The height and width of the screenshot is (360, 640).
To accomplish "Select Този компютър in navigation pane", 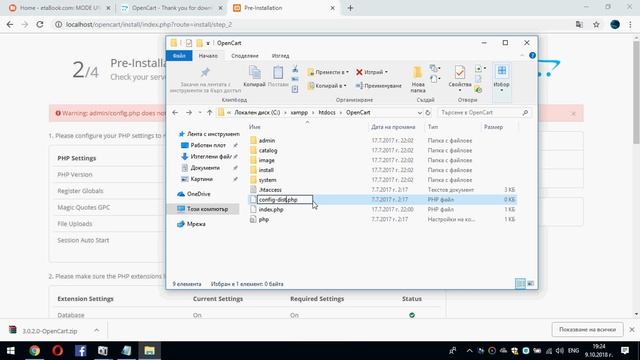I will point(207,209).
